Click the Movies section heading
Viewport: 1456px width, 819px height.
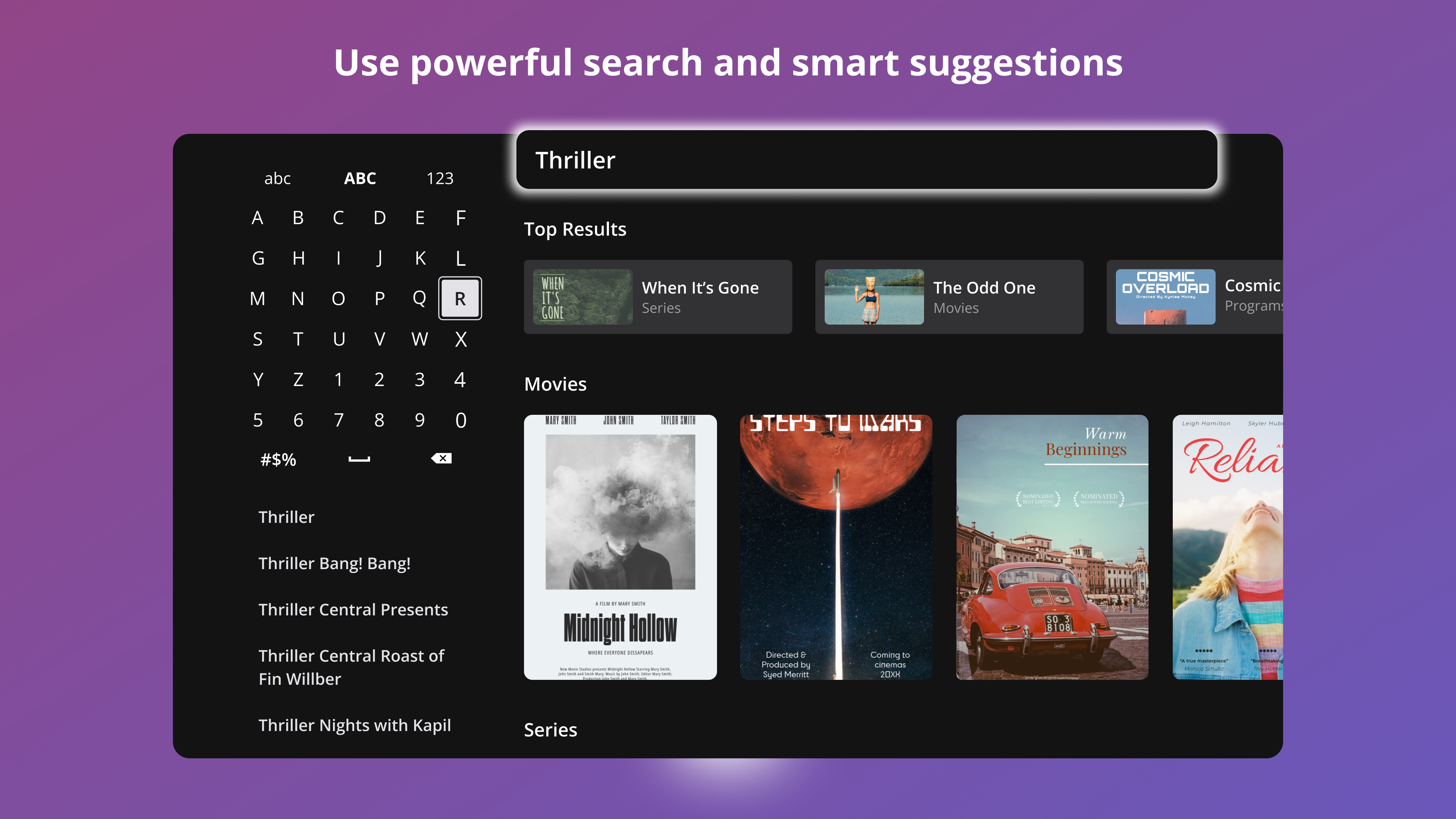(555, 384)
